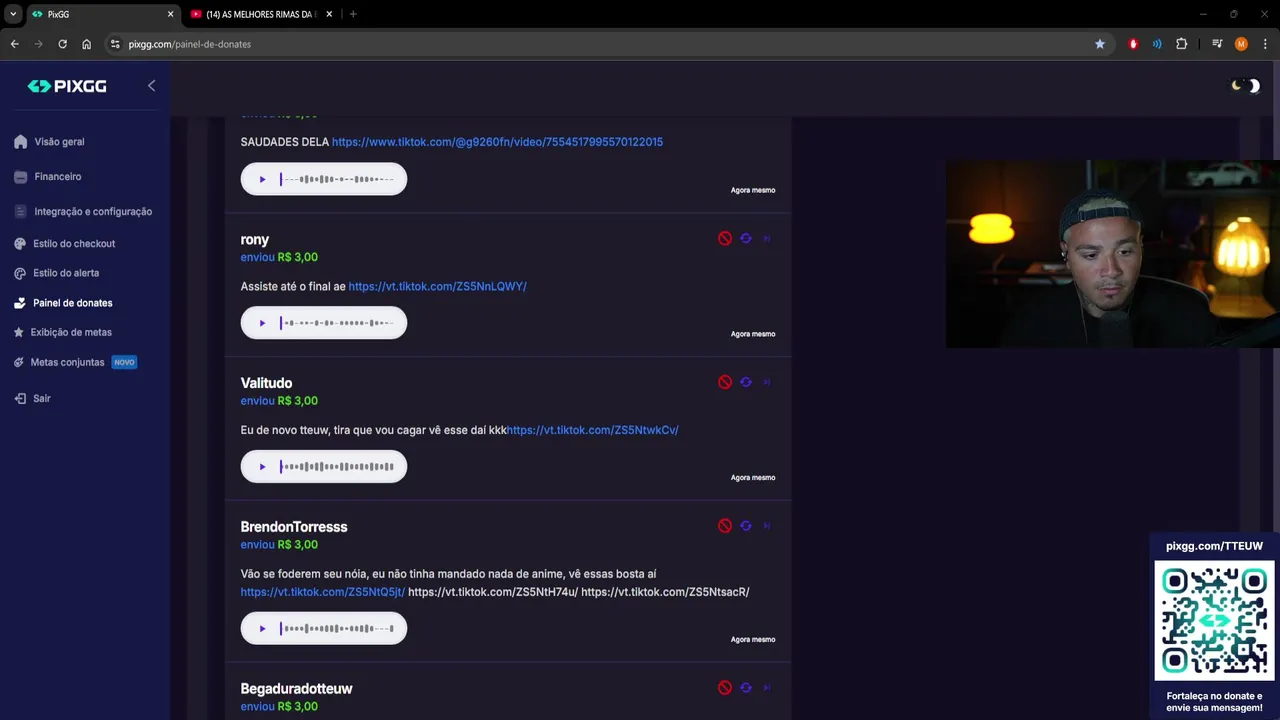Screen dimensions: 1280x720
Task: Click the PIXGG logo
Action: pos(67,86)
